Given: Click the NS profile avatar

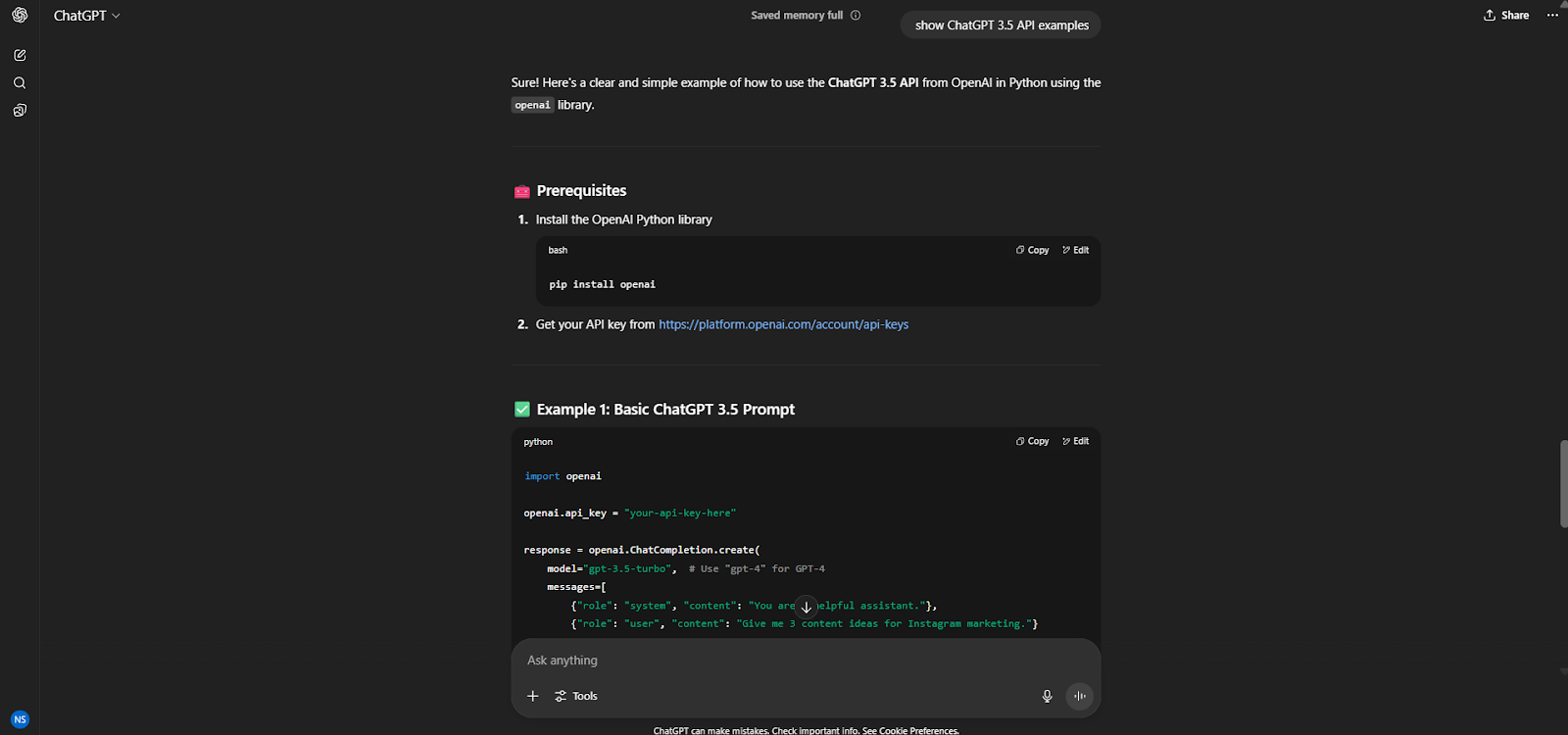Looking at the screenshot, I should pos(20,718).
